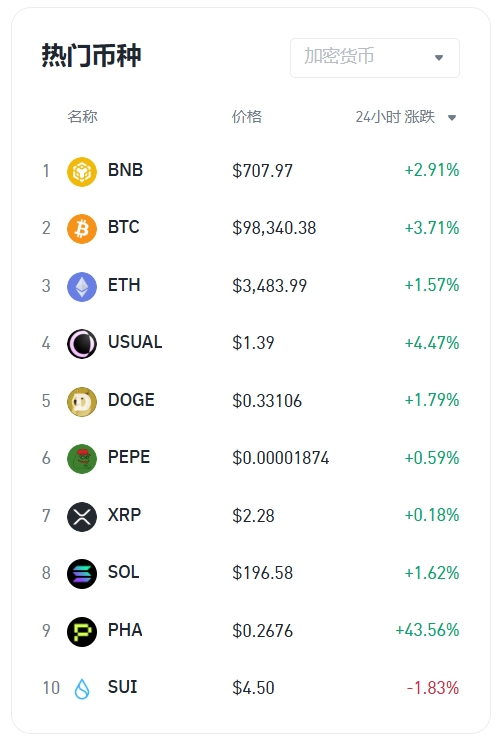This screenshot has height=741, width=497.
Task: Click the arrow in the 加密货币 combo box
Action: point(439,58)
